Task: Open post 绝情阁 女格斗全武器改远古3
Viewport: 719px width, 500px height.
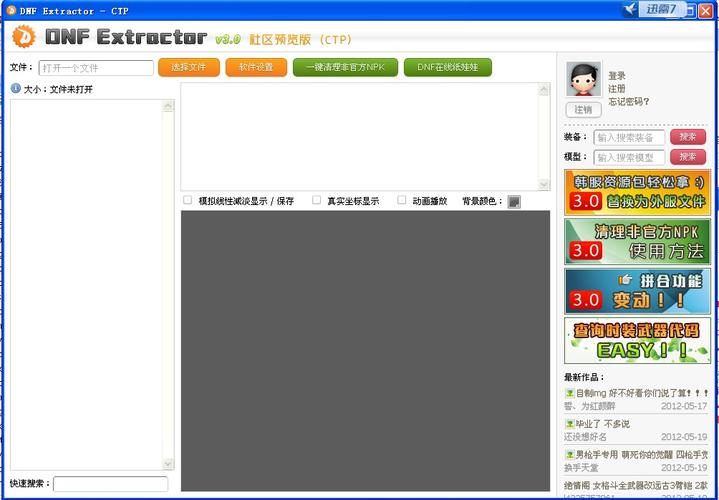Action: (636, 485)
